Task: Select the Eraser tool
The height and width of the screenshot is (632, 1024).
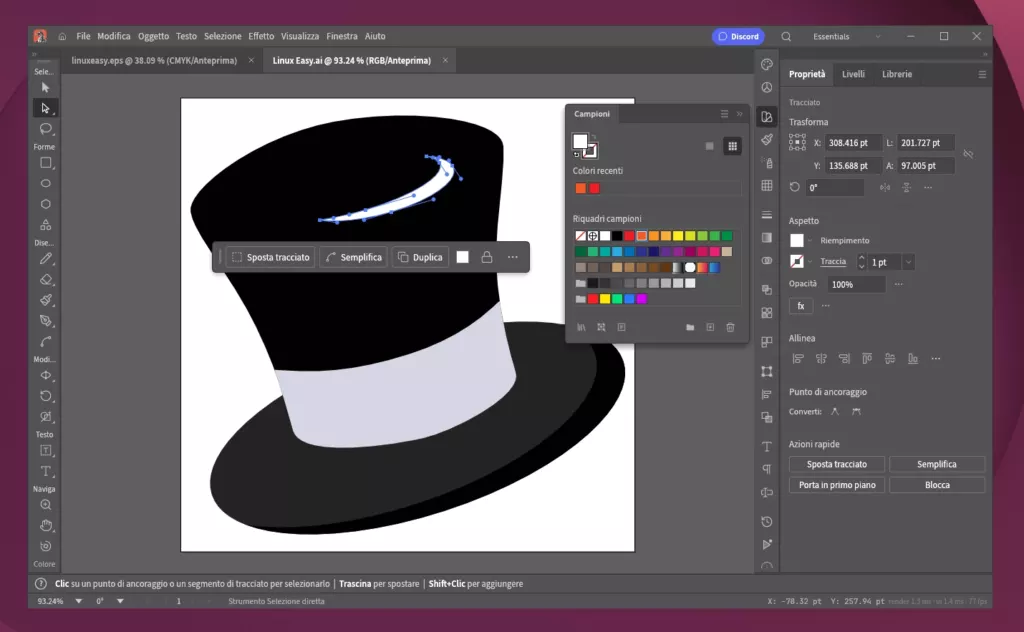Action: coord(45,280)
